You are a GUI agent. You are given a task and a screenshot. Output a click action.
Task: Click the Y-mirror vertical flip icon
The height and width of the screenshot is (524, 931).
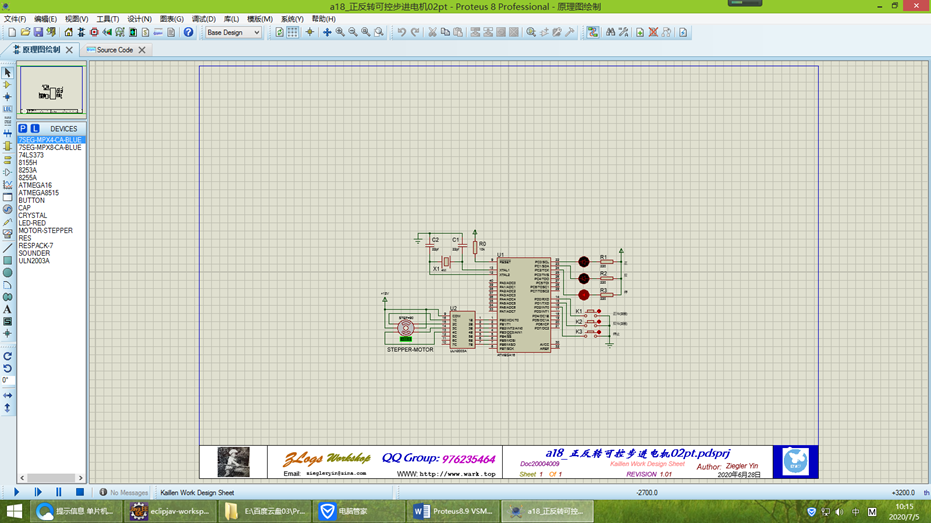pyautogui.click(x=7, y=408)
